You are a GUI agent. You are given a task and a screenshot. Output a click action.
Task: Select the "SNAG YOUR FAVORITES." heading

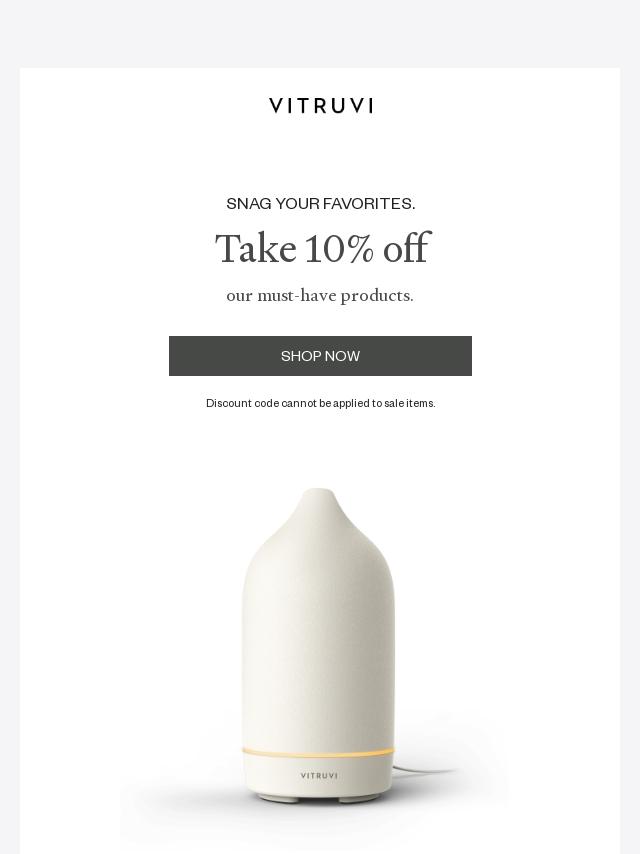pyautogui.click(x=321, y=203)
